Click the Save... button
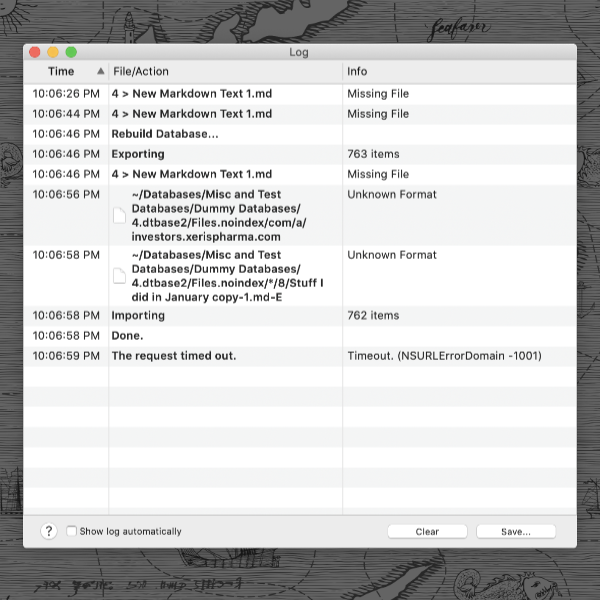The image size is (600, 600). [x=516, y=532]
